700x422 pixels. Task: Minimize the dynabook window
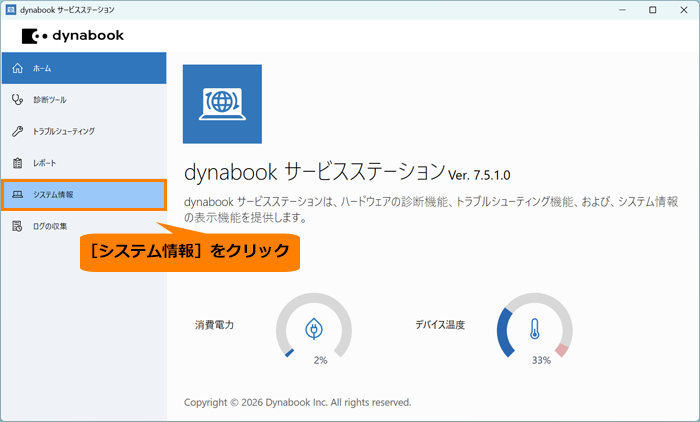point(622,10)
